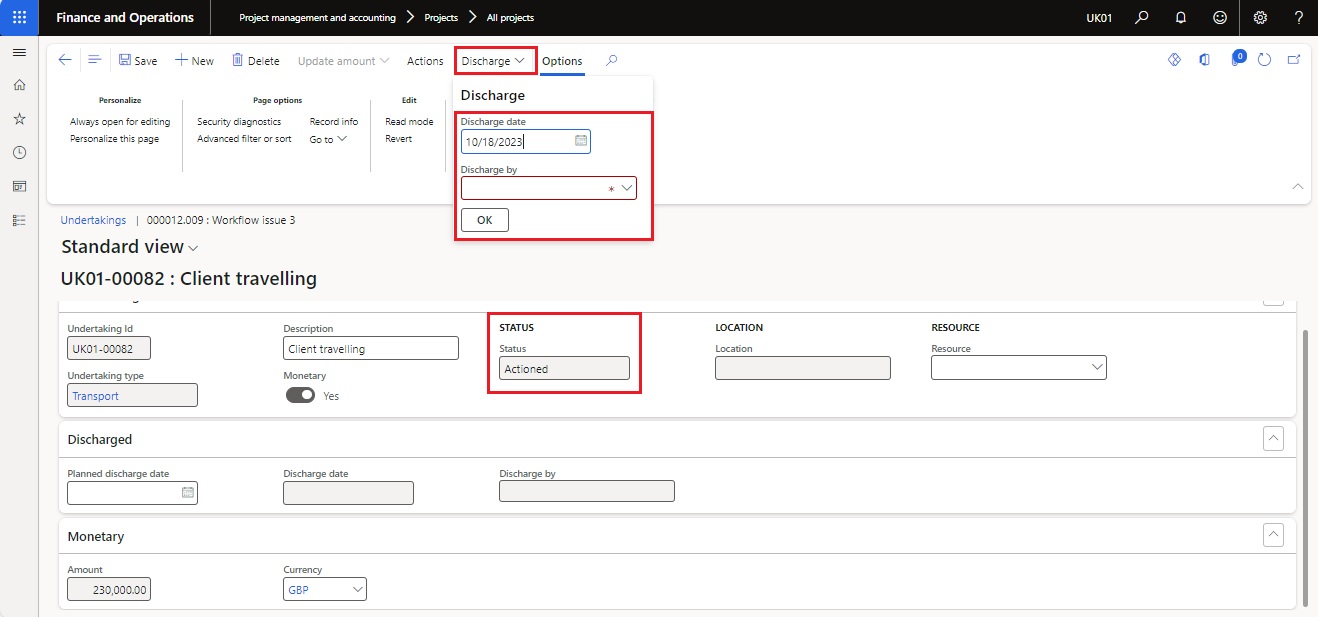Screen dimensions: 1318x617
Task: Open the app launcher waffle icon
Action: 19,17
